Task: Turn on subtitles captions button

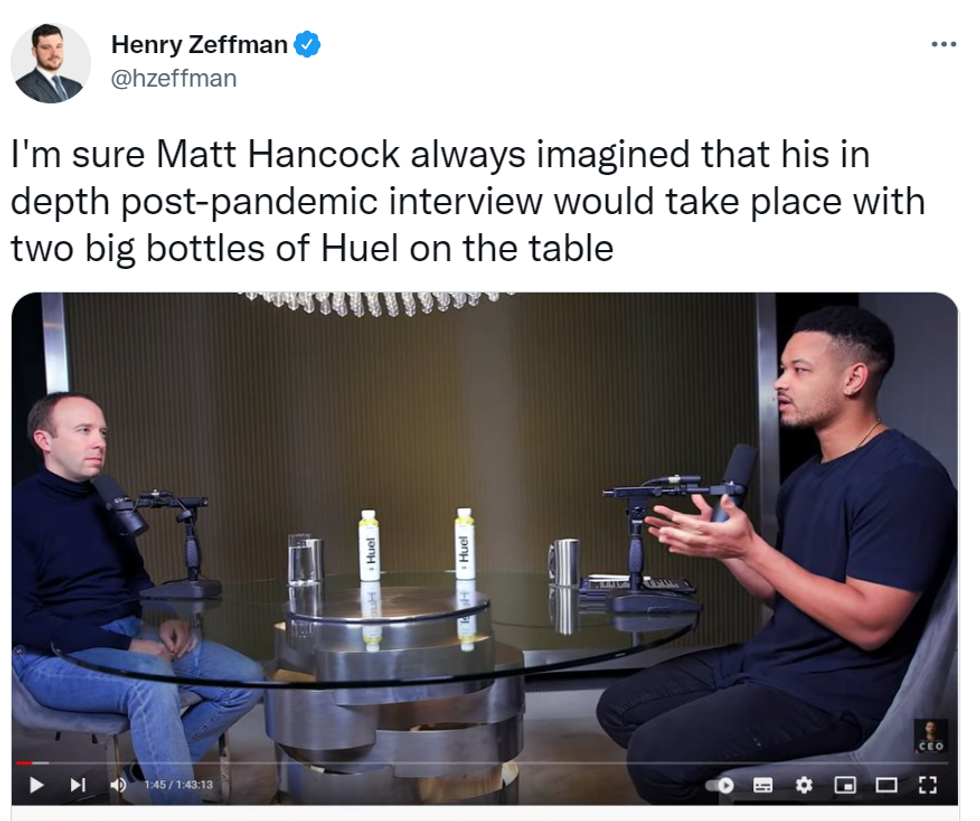Action: [762, 785]
